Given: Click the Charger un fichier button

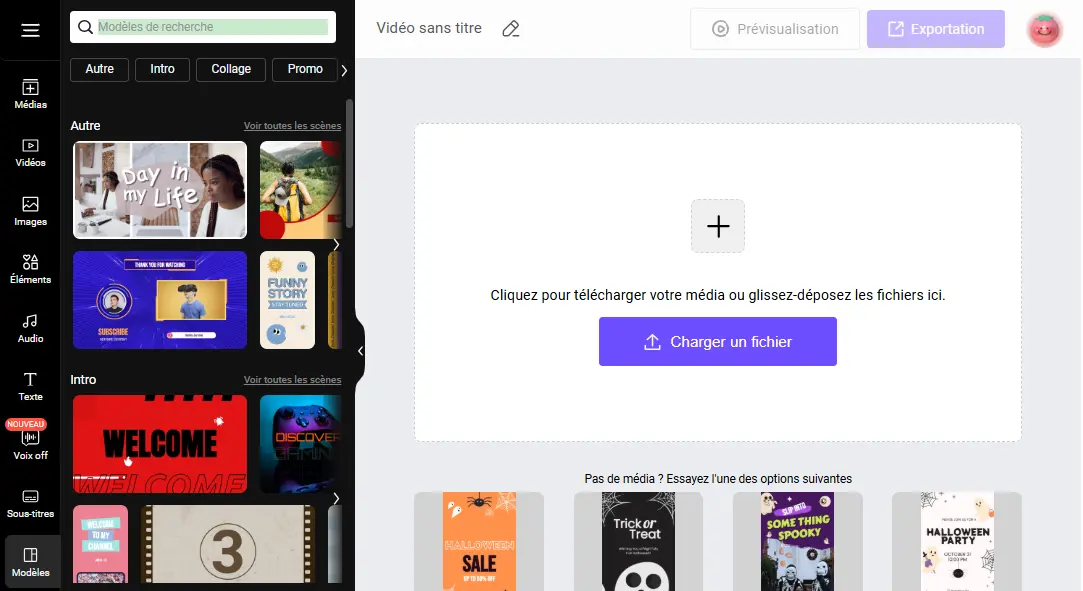Looking at the screenshot, I should pyautogui.click(x=717, y=342).
